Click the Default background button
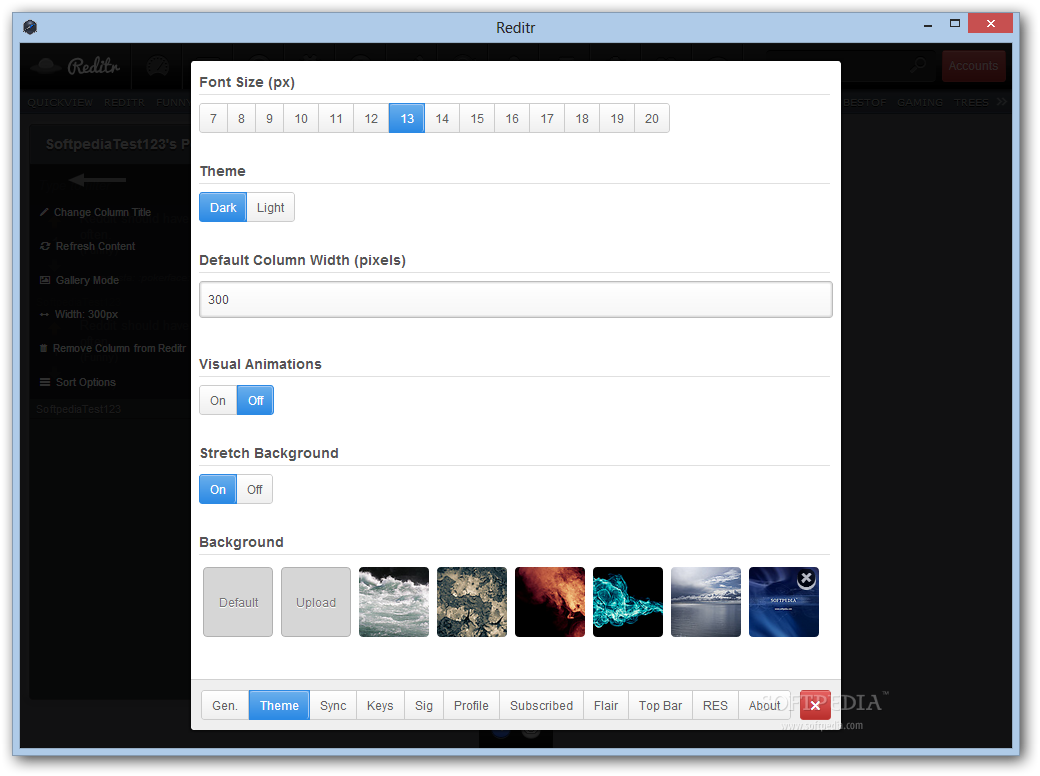Viewport: 1040px width, 776px height. (x=238, y=602)
